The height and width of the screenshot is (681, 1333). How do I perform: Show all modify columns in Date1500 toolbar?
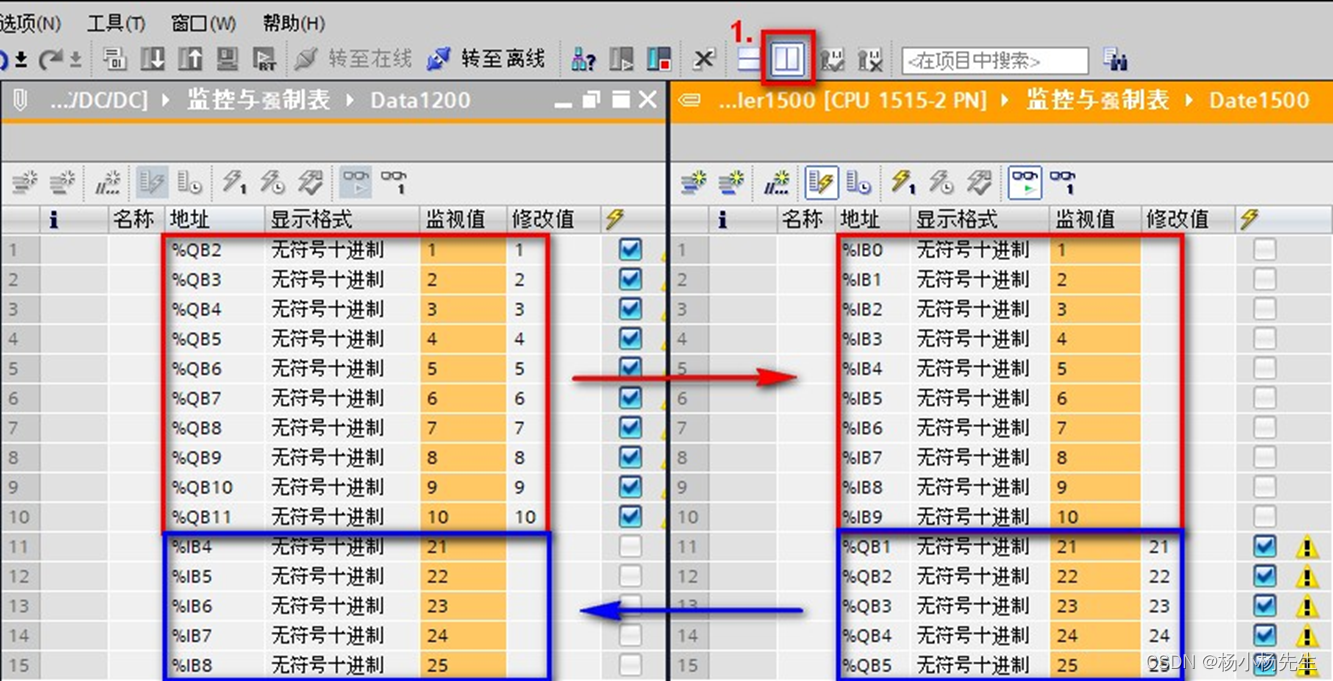[x=821, y=182]
